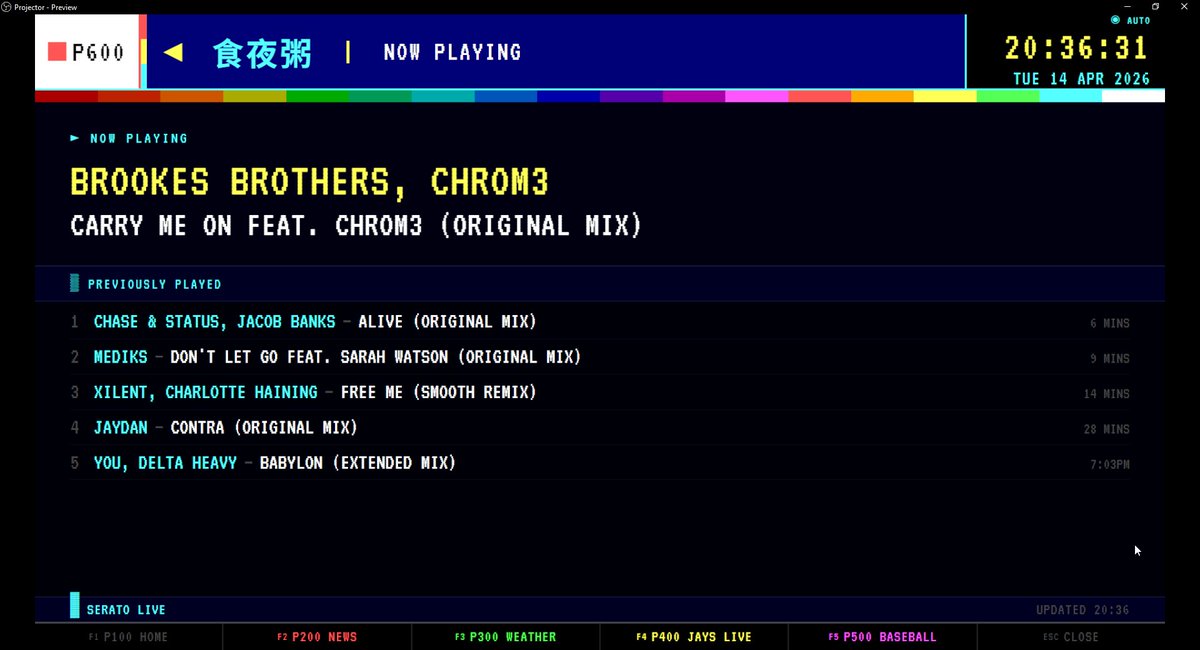The width and height of the screenshot is (1200, 650).
Task: Select track Alive (Original Mix)
Action: (x=447, y=322)
